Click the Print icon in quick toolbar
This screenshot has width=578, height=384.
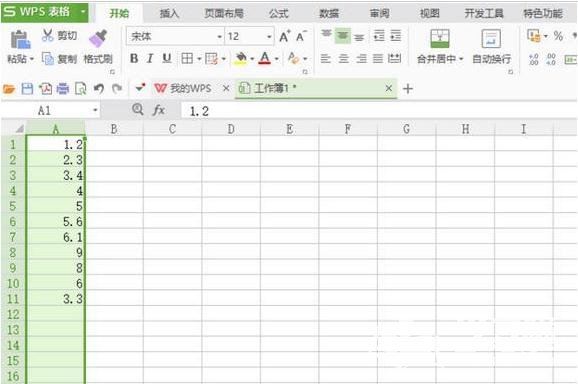point(63,88)
